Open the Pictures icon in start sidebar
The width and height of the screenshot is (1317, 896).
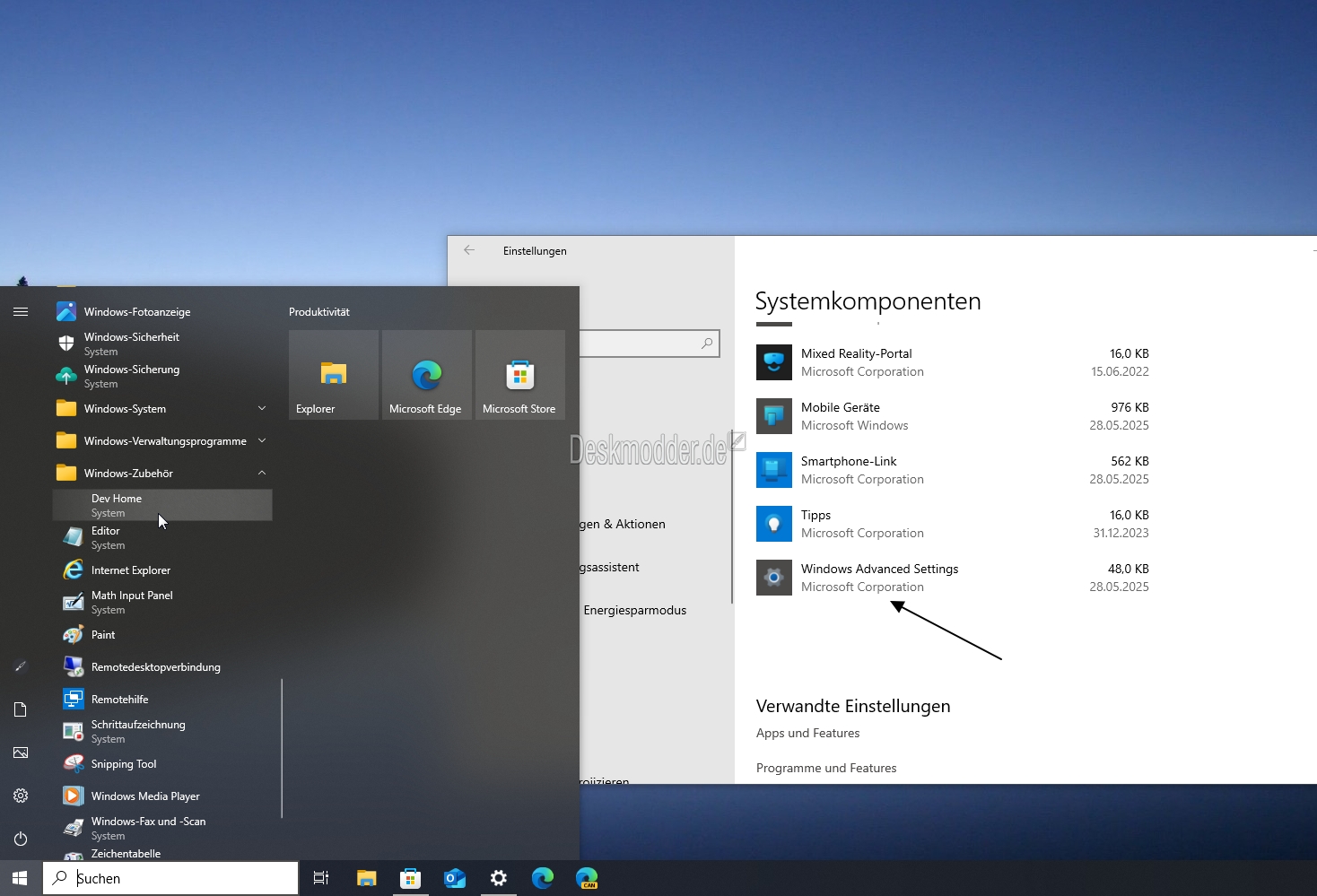[x=21, y=752]
